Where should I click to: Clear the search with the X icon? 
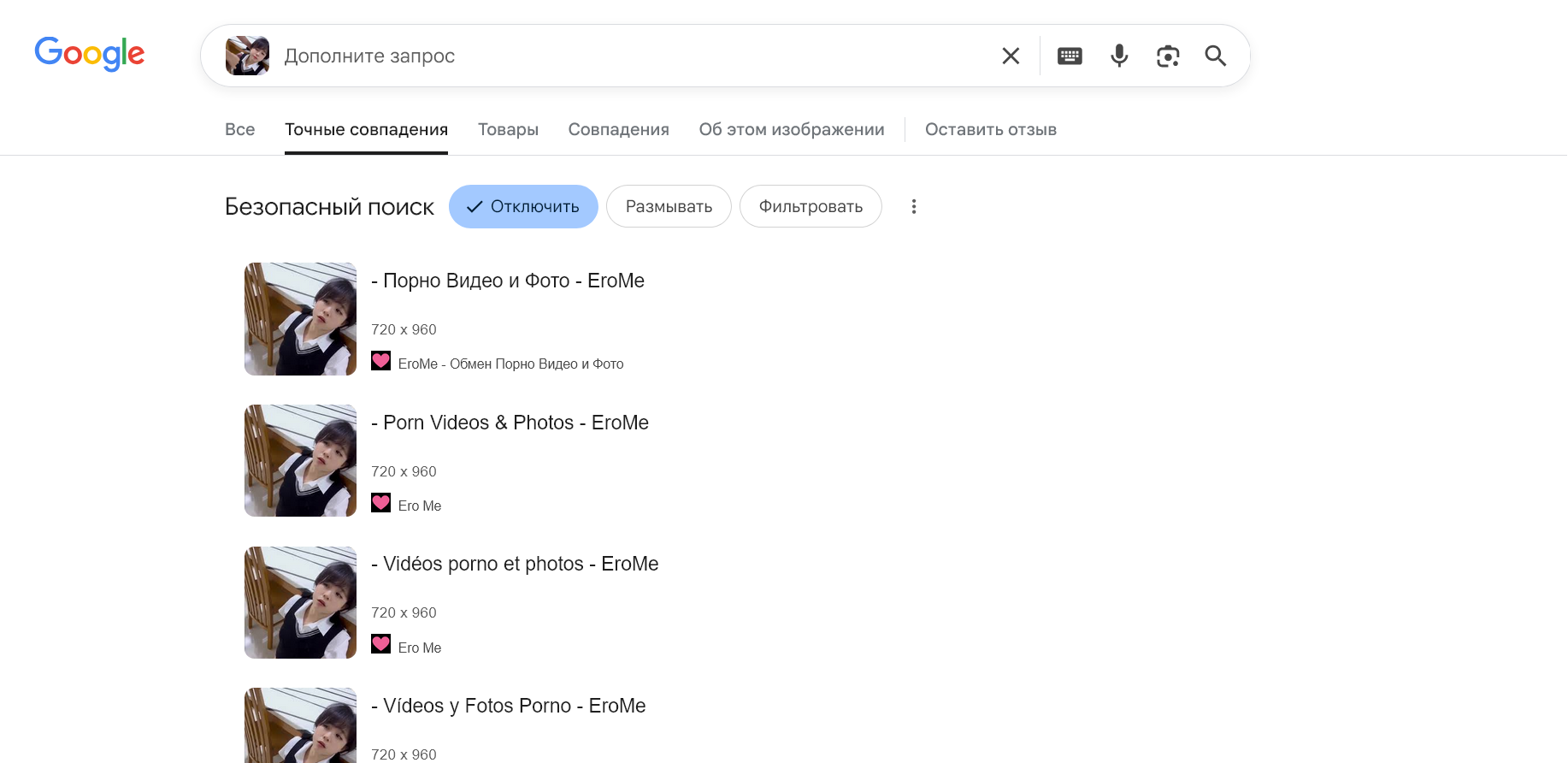pyautogui.click(x=1011, y=56)
